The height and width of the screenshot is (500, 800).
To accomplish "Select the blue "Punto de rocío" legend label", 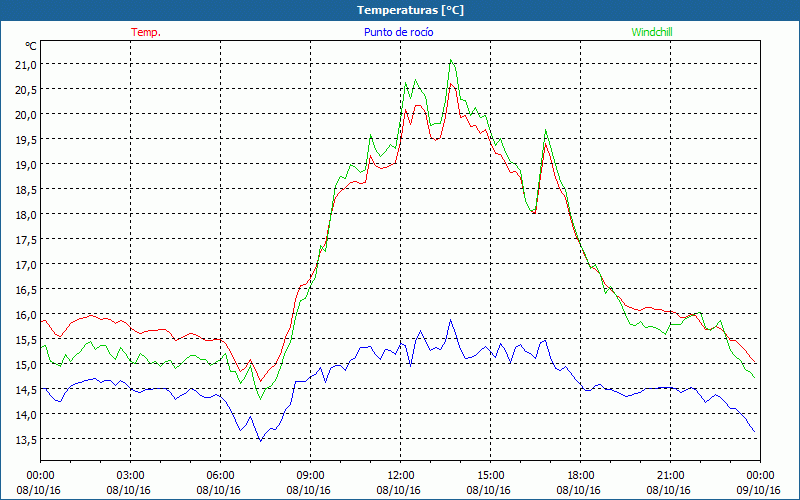I will pos(398,32).
